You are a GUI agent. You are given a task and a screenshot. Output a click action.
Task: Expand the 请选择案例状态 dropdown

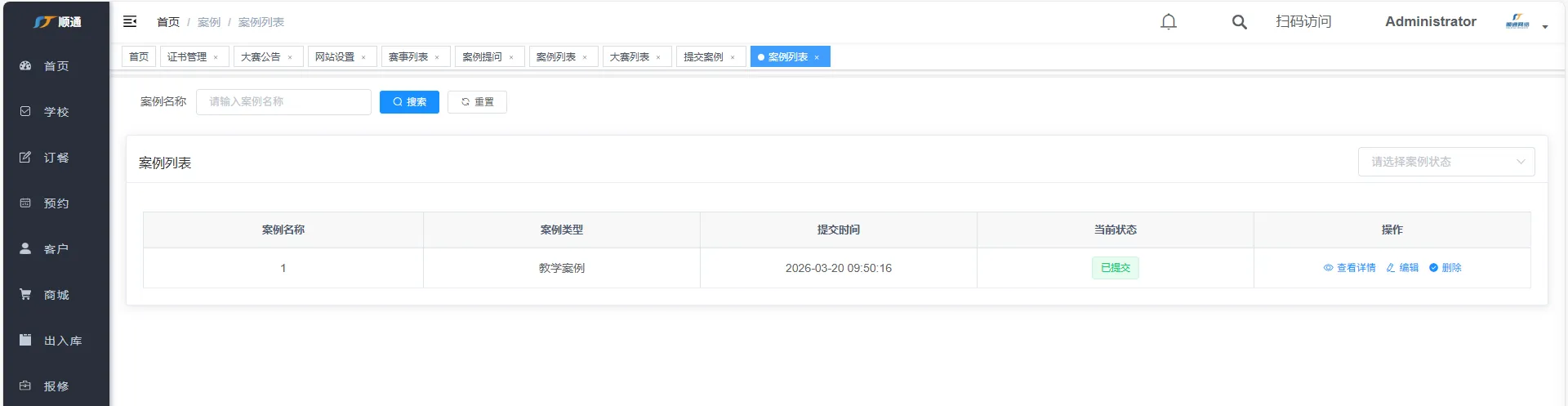pyautogui.click(x=1445, y=162)
